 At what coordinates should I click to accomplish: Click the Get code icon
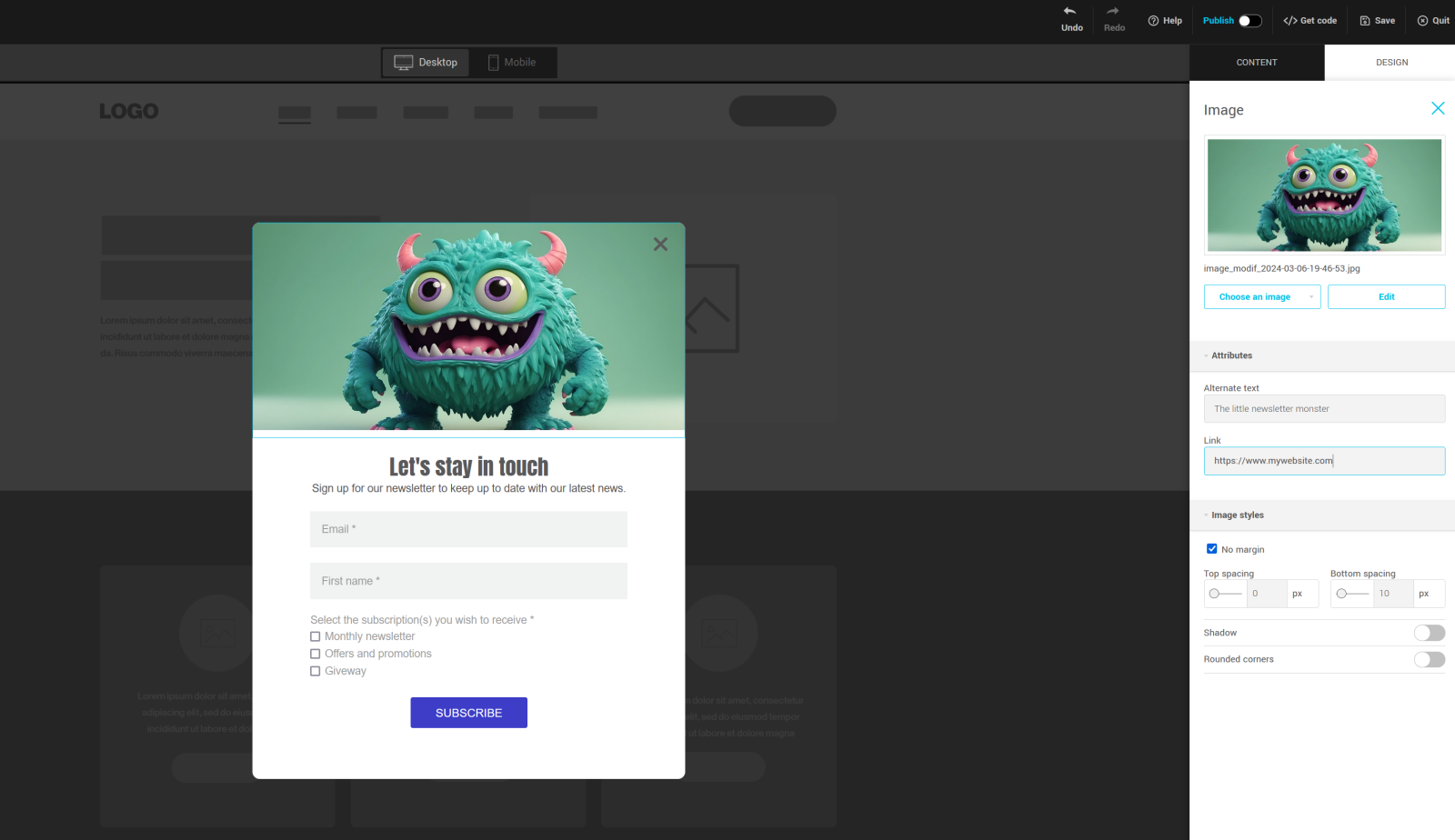pos(1289,21)
